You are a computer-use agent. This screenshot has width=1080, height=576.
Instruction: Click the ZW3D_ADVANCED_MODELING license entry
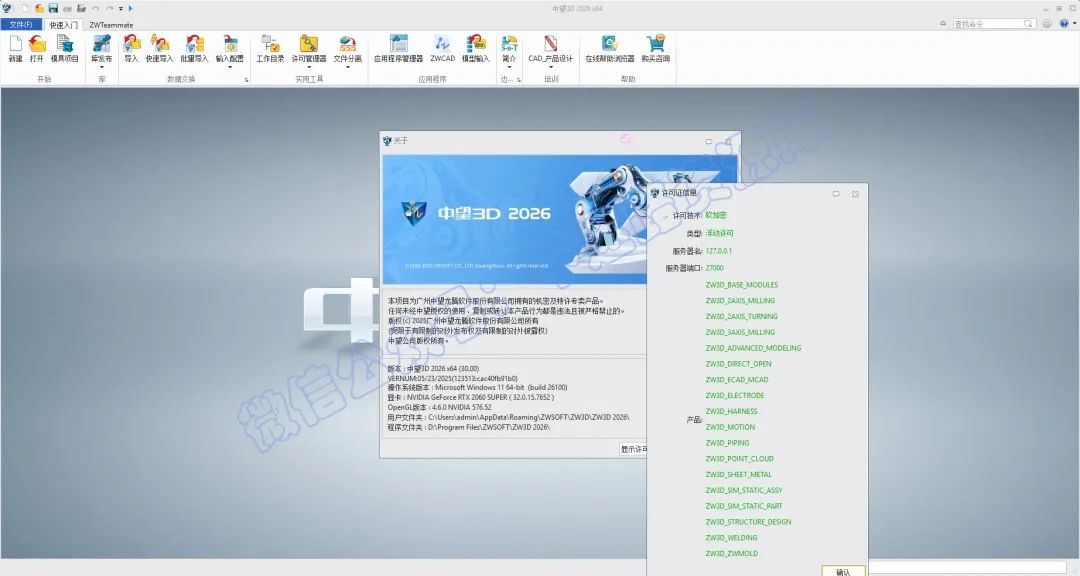point(754,348)
